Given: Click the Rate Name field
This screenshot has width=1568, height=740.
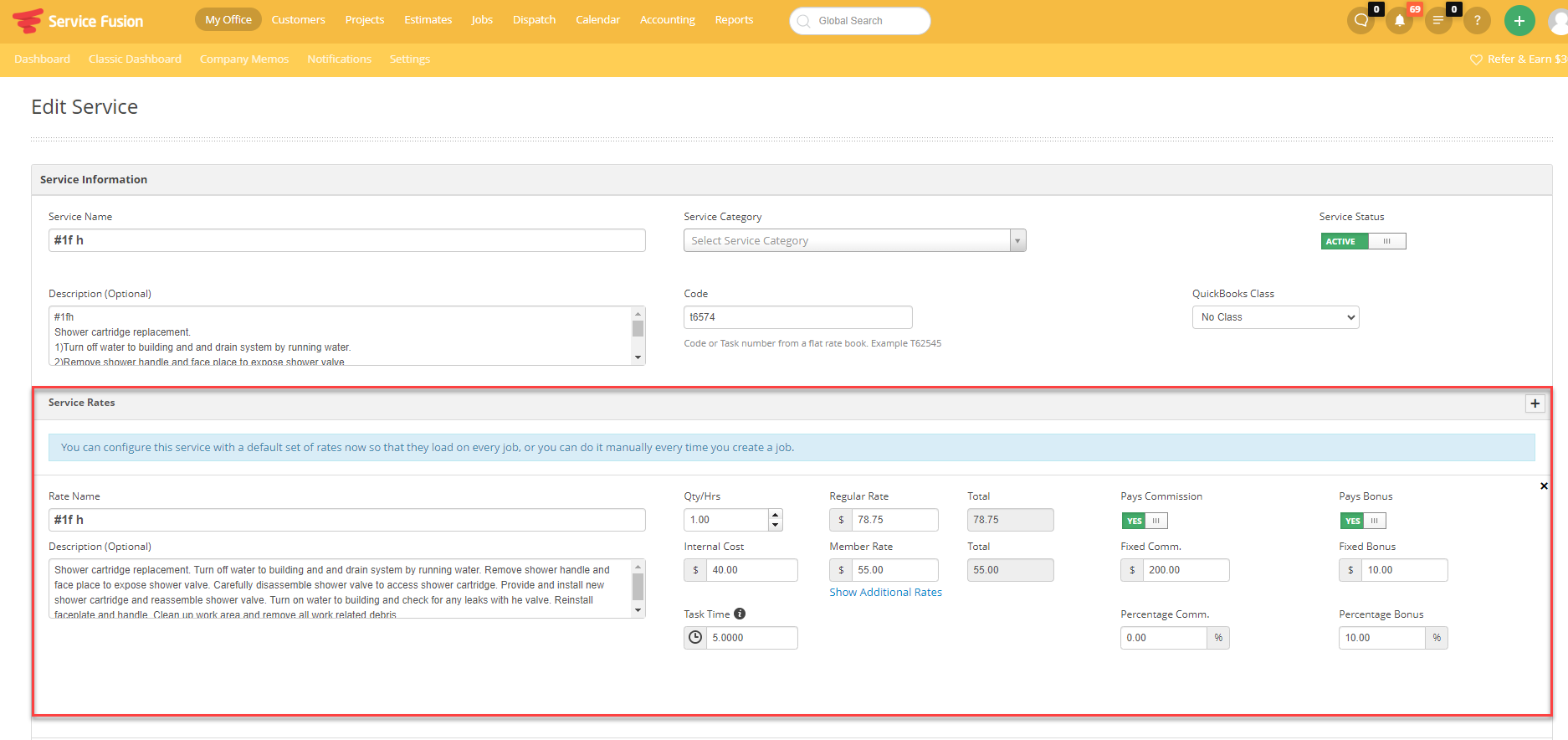Looking at the screenshot, I should click(347, 520).
